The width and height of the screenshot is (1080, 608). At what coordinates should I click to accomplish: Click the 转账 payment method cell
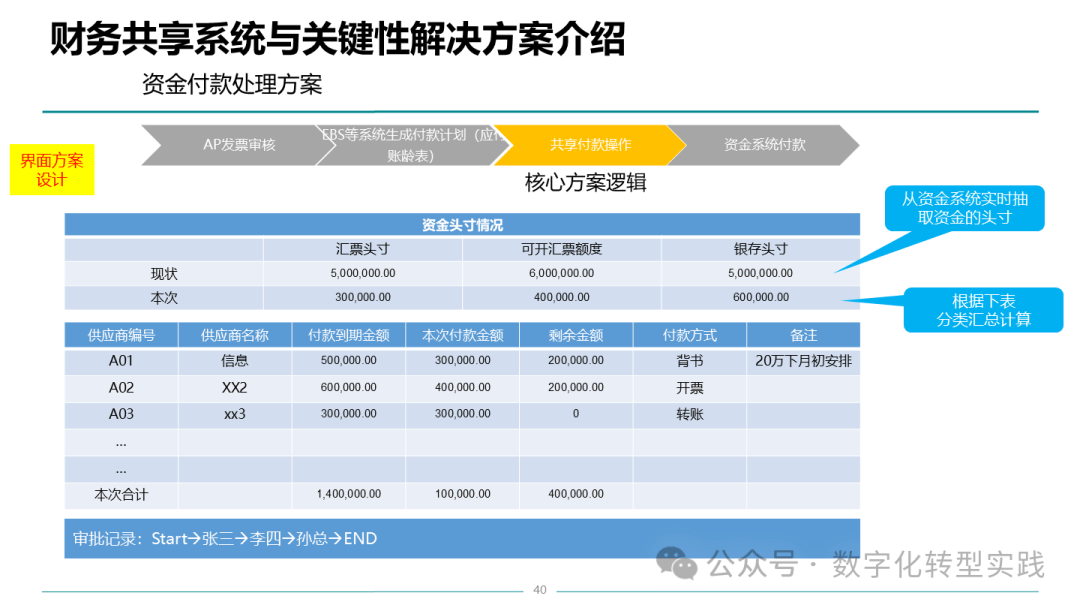tap(689, 414)
